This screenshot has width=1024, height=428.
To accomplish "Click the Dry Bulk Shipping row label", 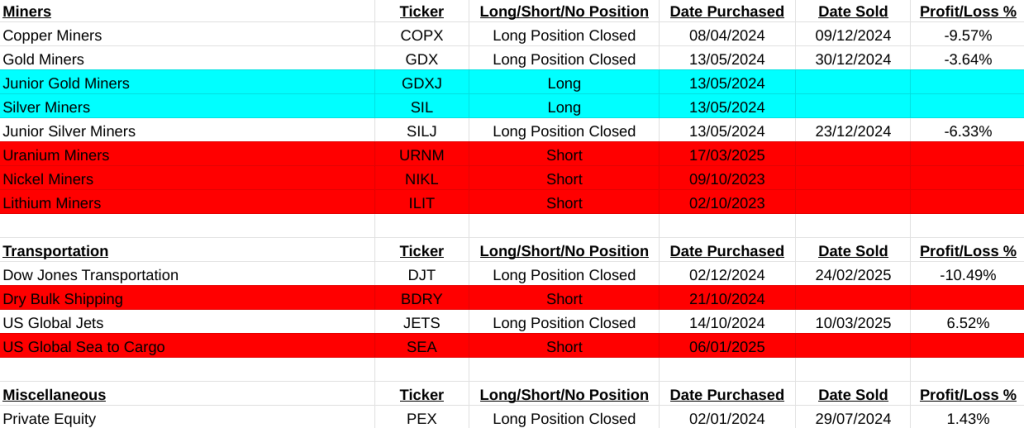I will (x=63, y=299).
